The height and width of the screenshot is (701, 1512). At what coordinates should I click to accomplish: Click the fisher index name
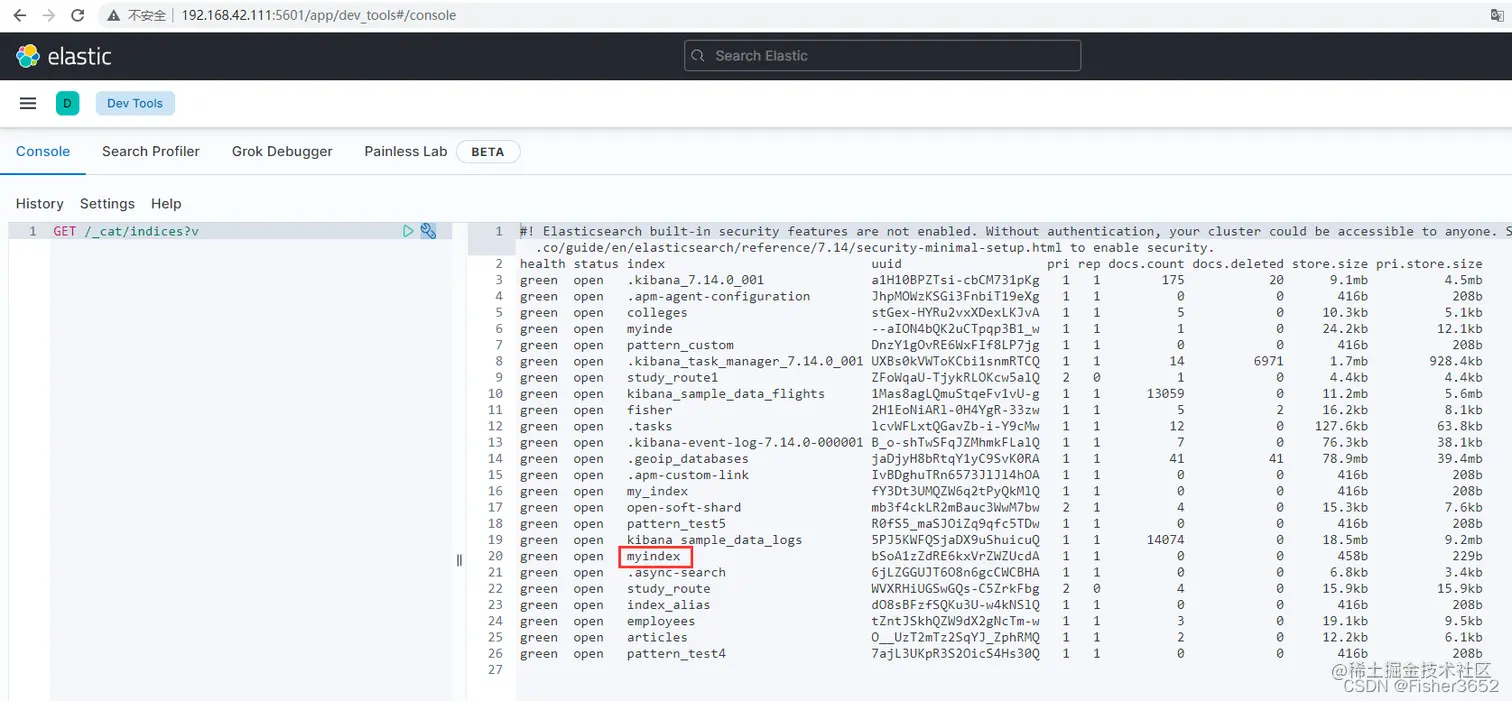coord(650,410)
